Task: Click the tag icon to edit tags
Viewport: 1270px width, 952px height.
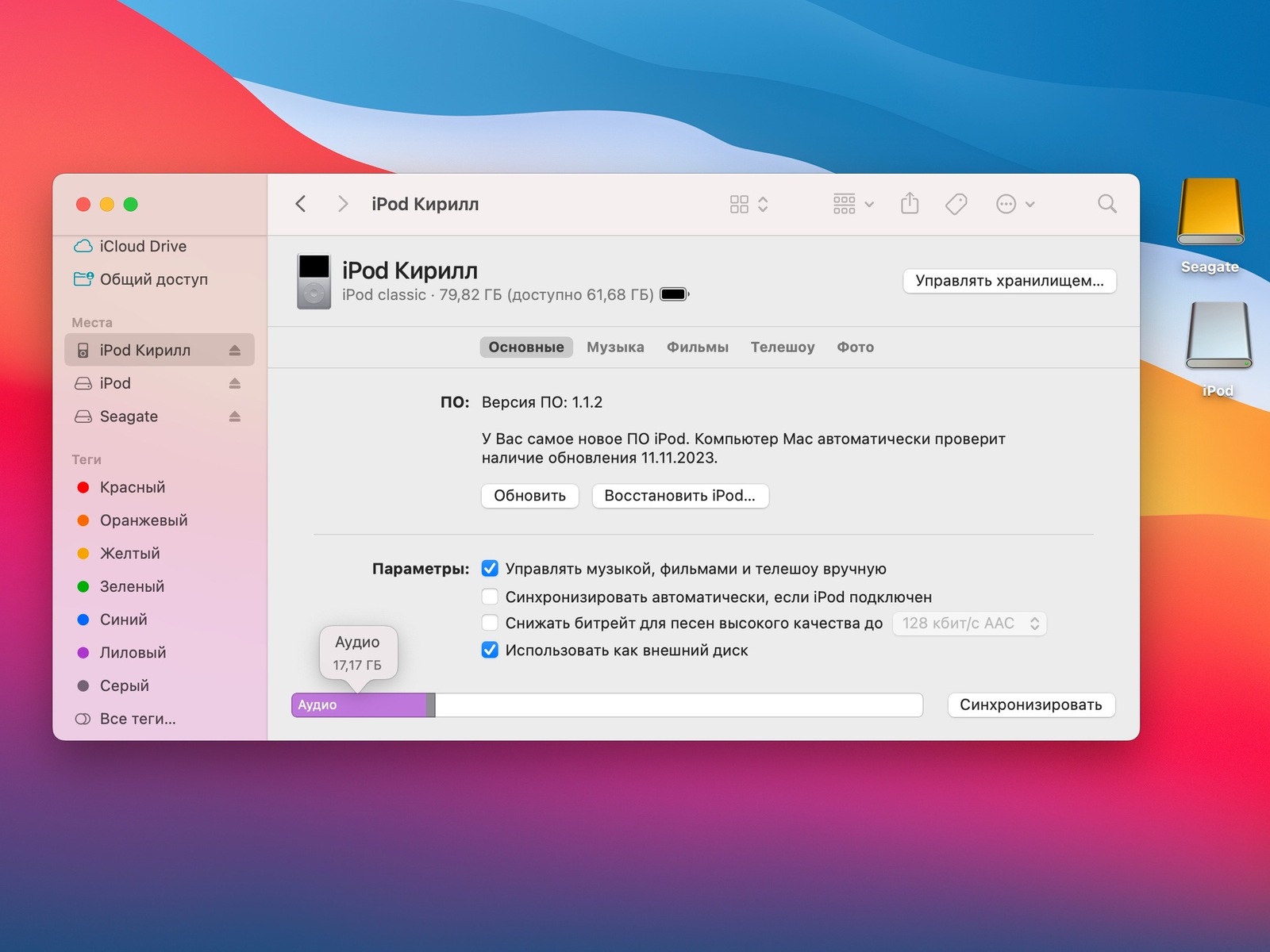Action: click(956, 205)
